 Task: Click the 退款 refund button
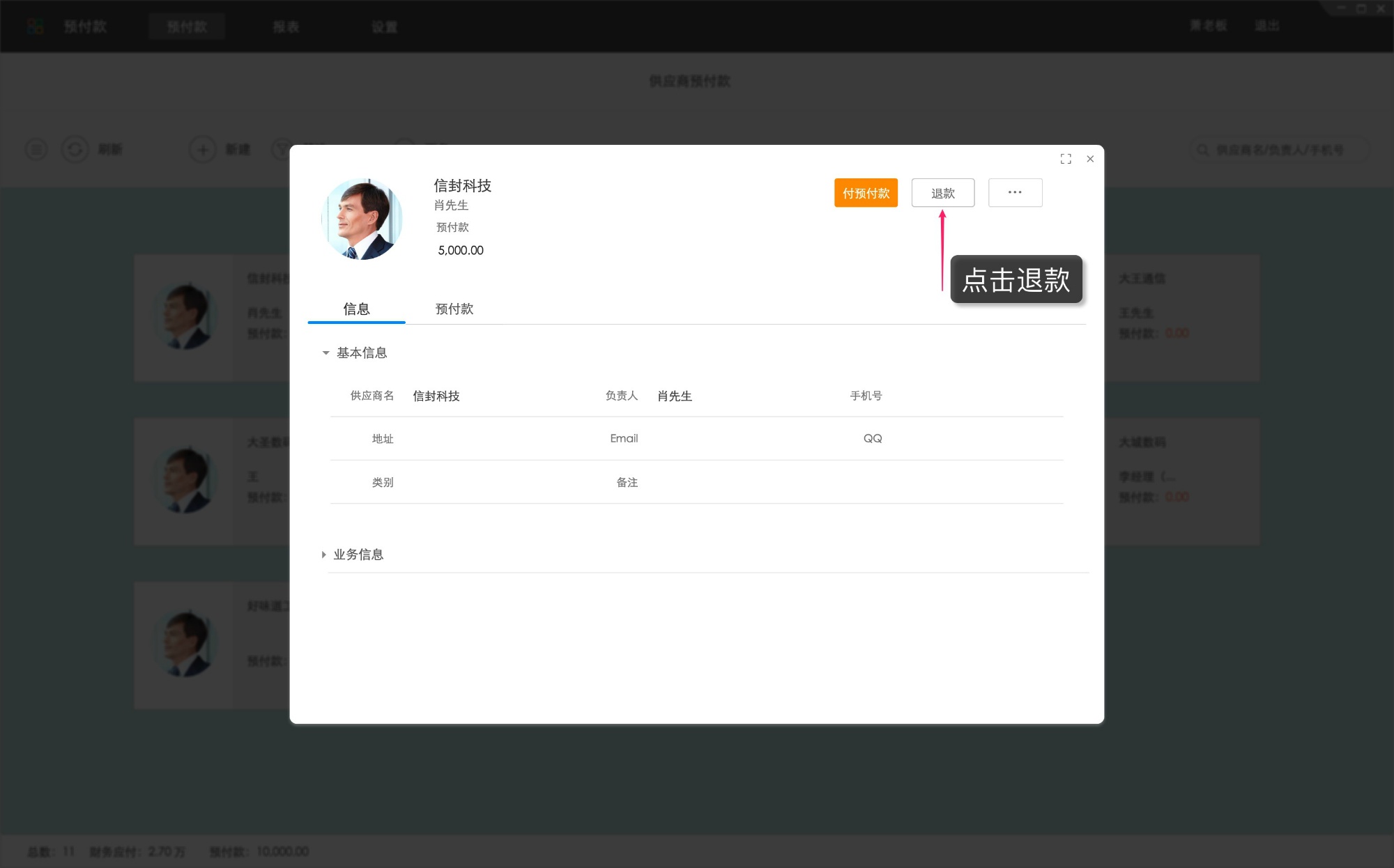click(942, 192)
